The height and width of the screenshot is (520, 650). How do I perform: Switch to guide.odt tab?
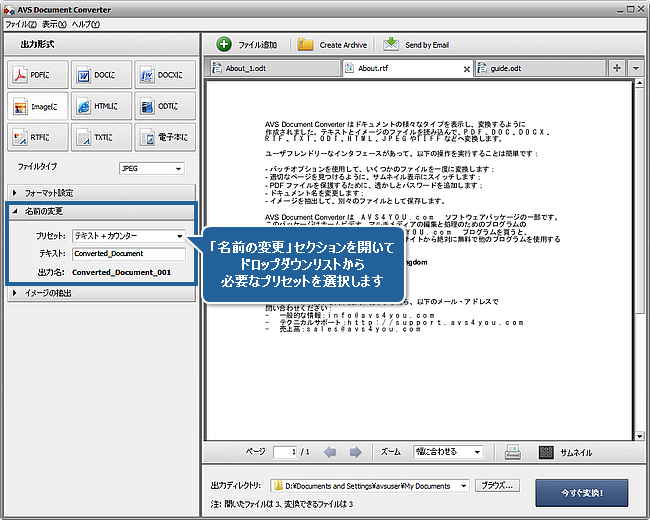pyautogui.click(x=541, y=68)
